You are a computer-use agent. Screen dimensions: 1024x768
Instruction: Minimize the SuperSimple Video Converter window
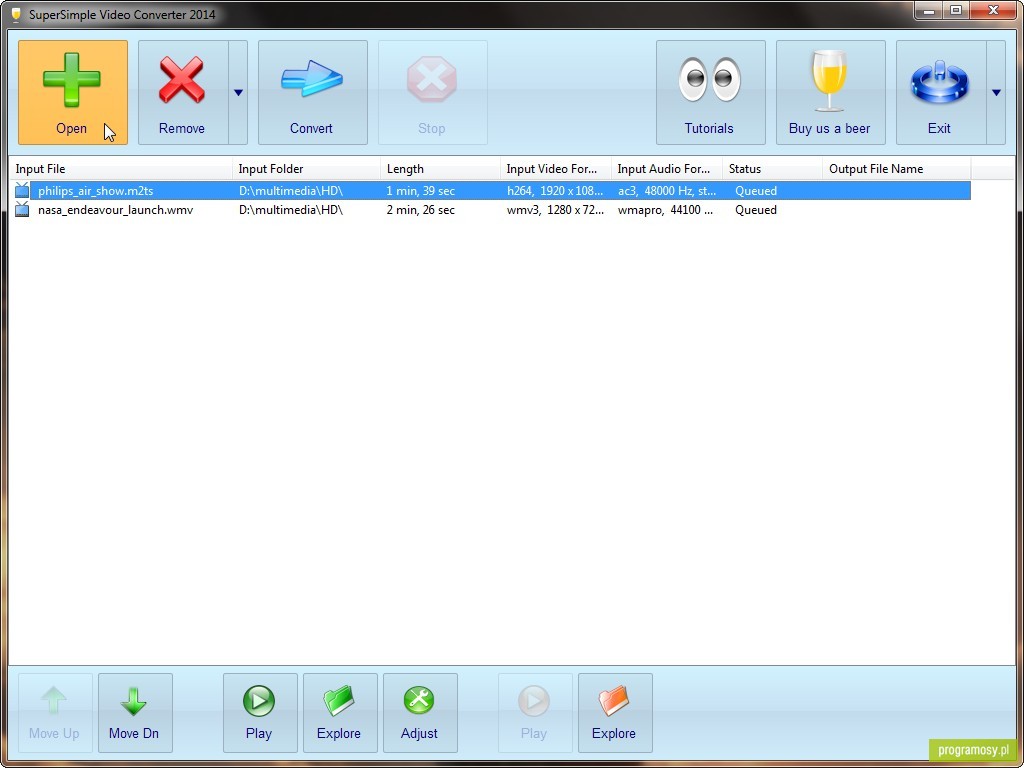[x=930, y=10]
